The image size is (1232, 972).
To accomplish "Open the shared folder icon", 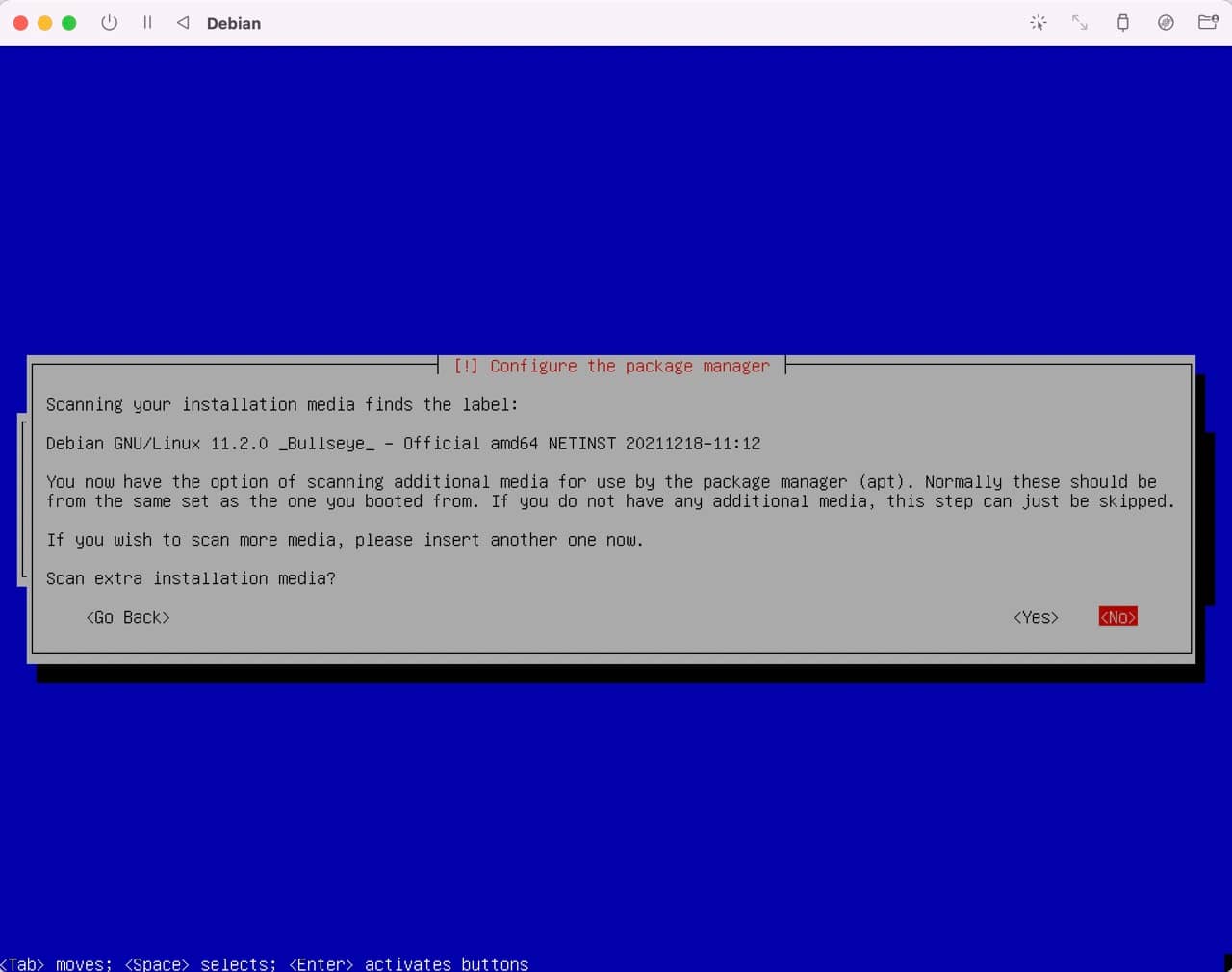I will point(1208,22).
